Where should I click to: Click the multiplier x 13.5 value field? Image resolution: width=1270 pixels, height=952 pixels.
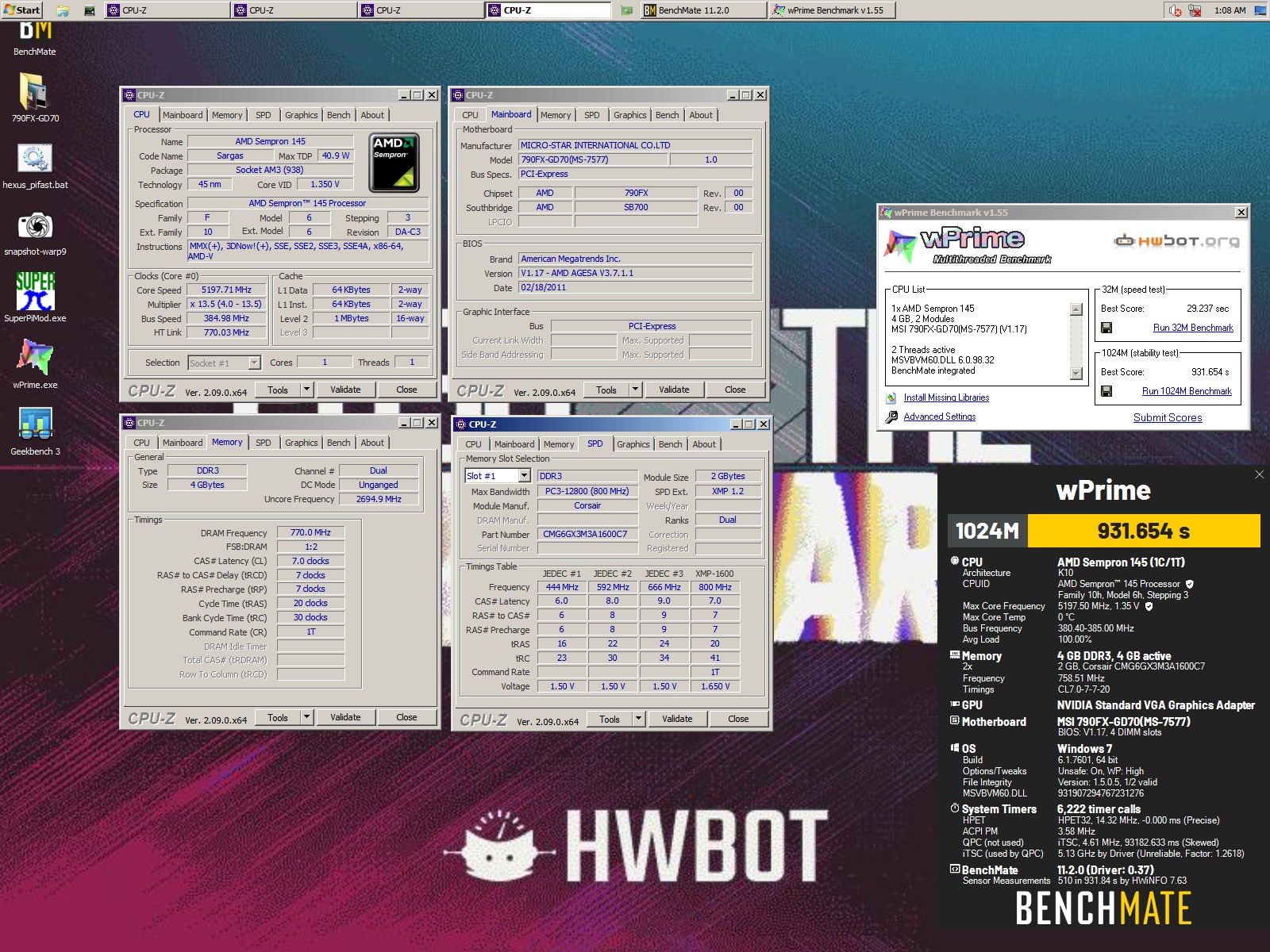click(226, 304)
